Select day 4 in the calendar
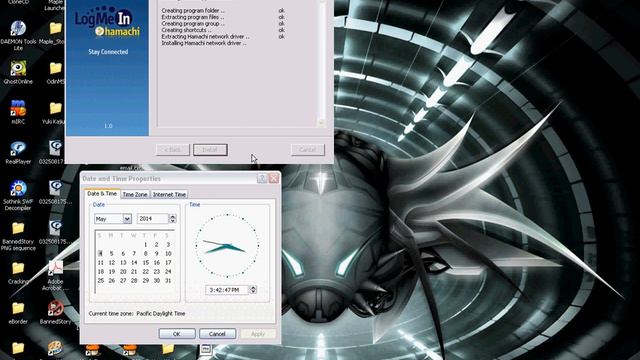640x360 pixels. click(100, 253)
